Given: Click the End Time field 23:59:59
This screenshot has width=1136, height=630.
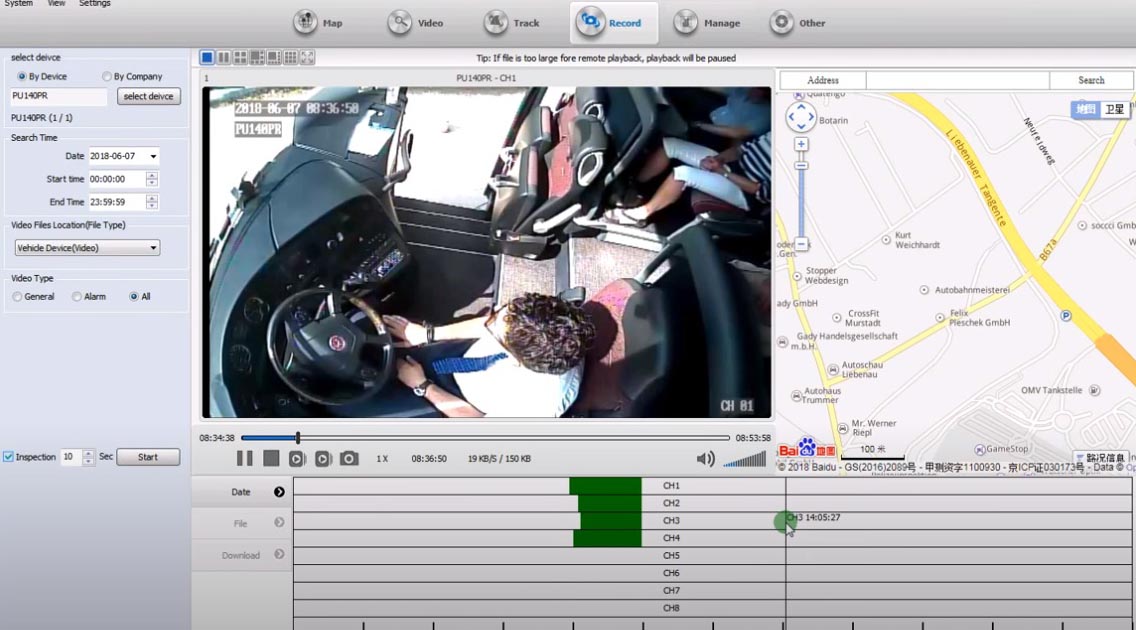Looking at the screenshot, I should tap(117, 202).
